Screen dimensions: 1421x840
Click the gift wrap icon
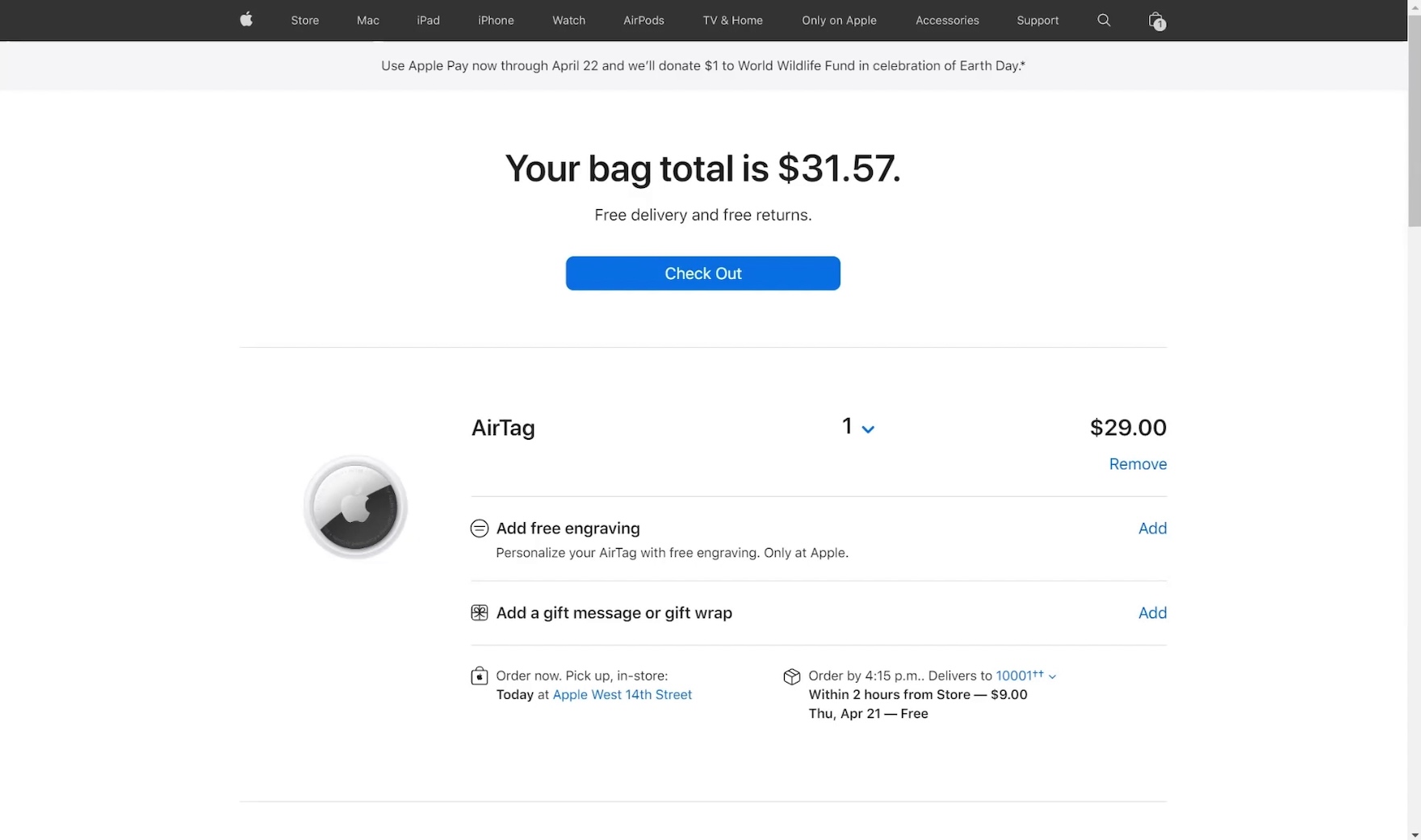[480, 613]
